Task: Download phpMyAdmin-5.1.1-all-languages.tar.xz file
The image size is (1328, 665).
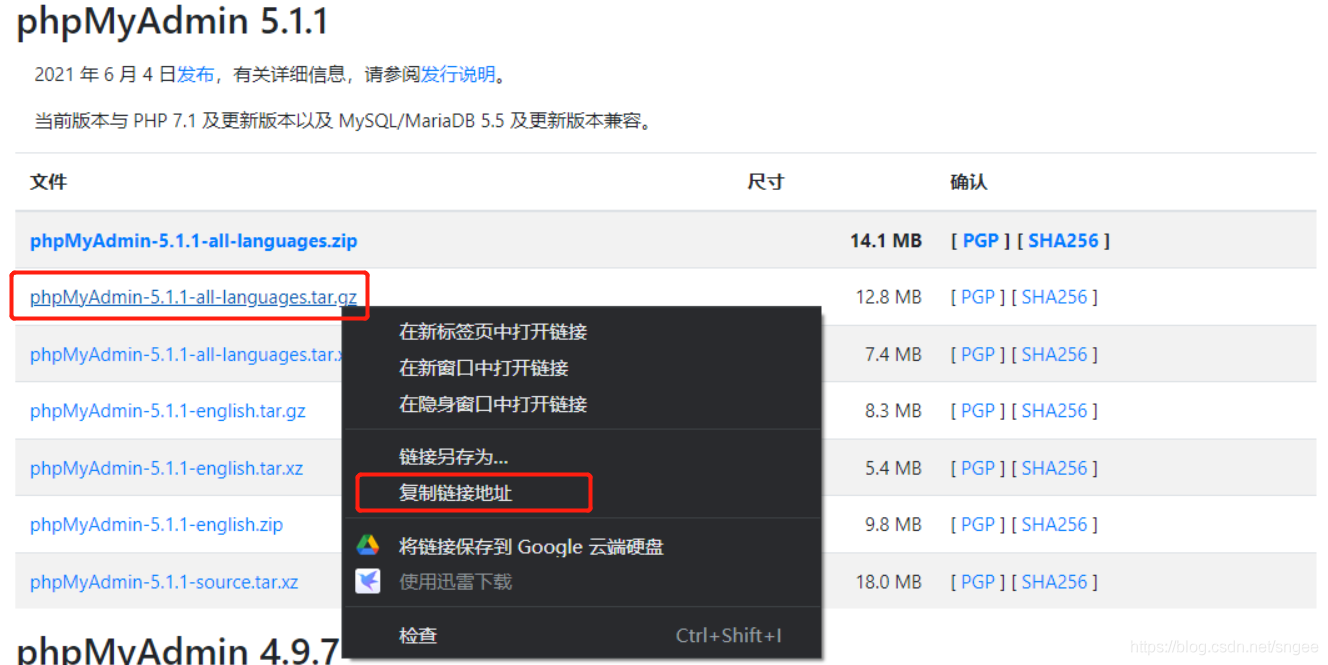Action: (x=186, y=355)
